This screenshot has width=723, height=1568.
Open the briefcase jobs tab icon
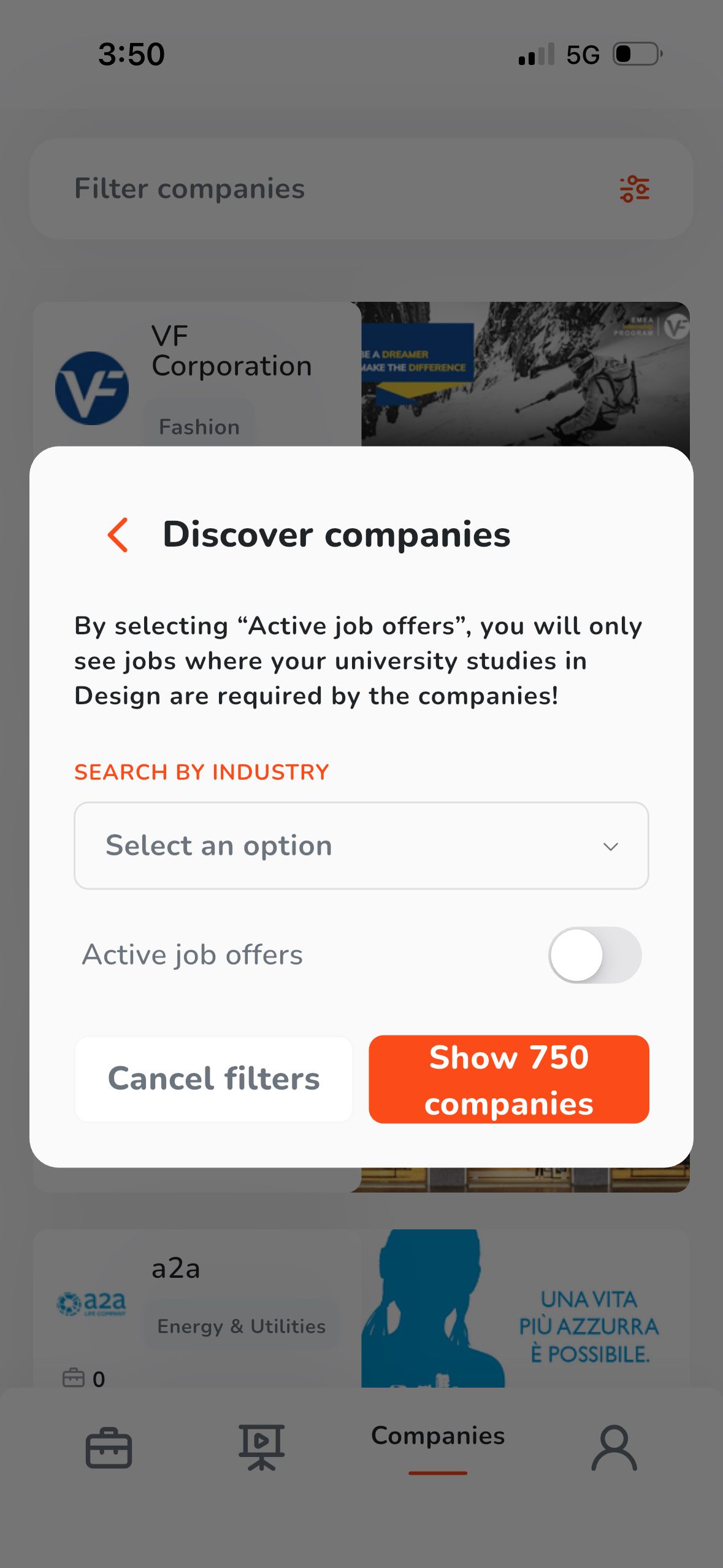[109, 1448]
